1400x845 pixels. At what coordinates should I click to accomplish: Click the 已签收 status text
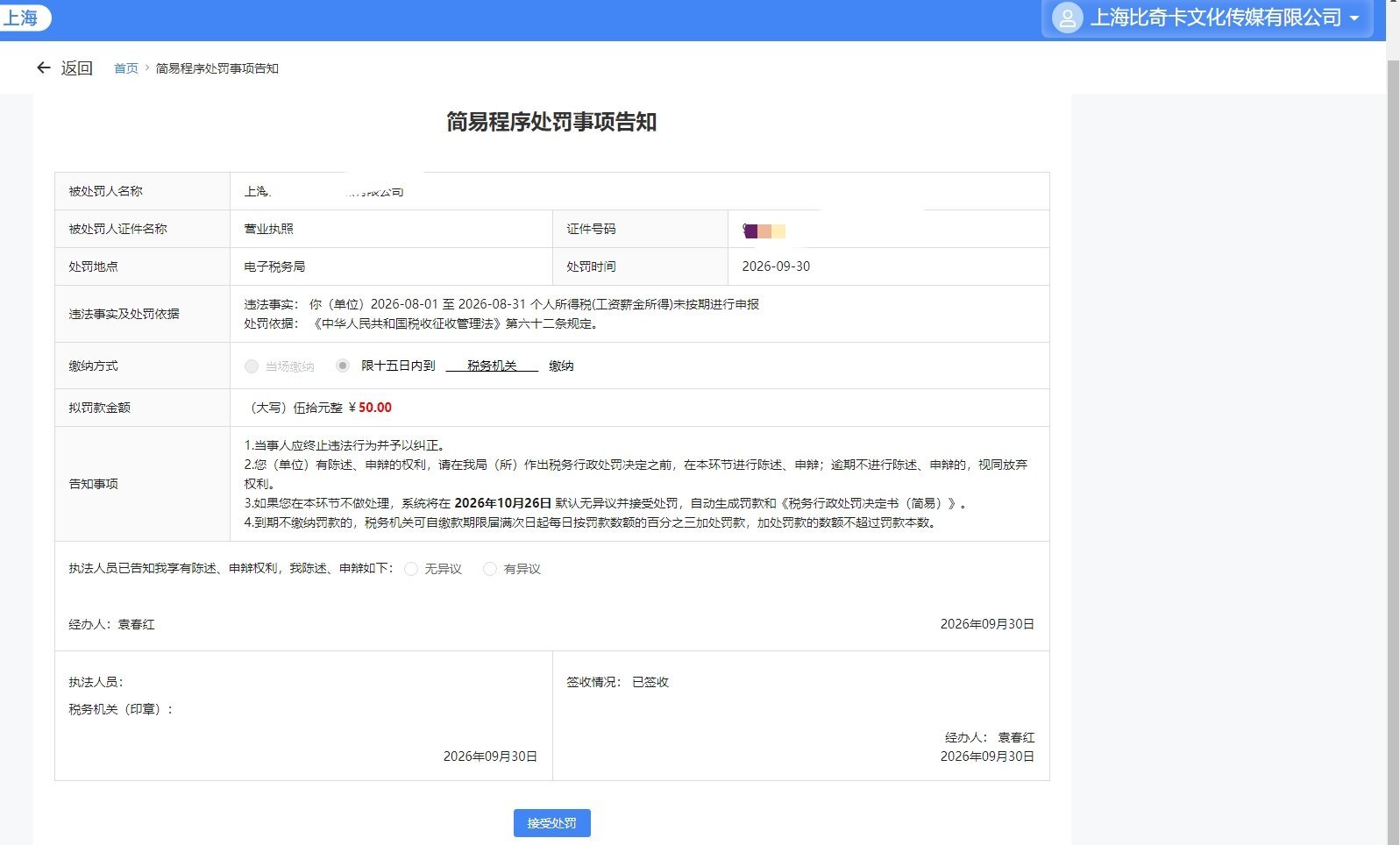pyautogui.click(x=650, y=682)
